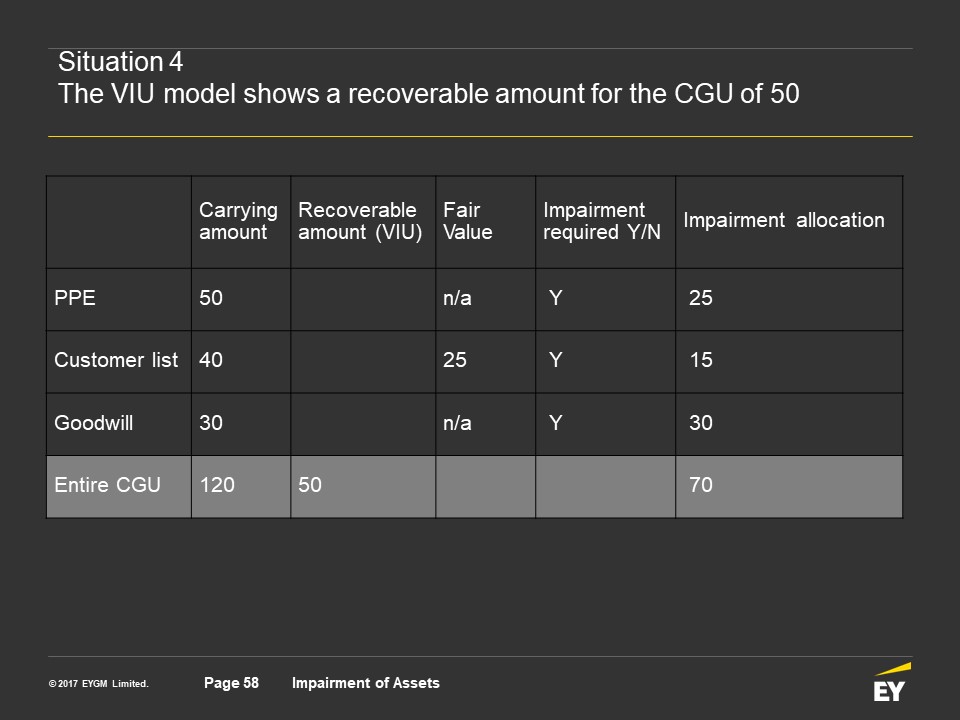Click 'Impairment of Assets' footer text
960x720 pixels.
coord(366,683)
